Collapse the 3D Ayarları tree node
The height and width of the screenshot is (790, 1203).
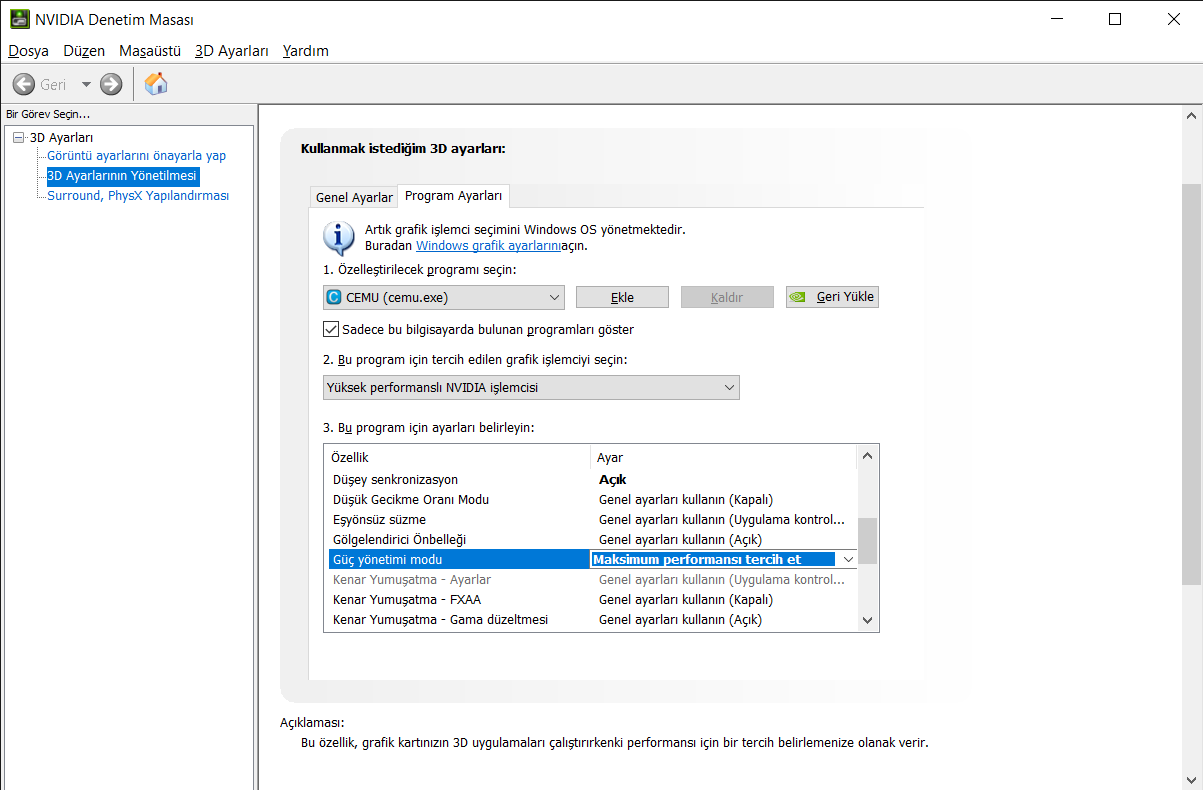point(18,137)
